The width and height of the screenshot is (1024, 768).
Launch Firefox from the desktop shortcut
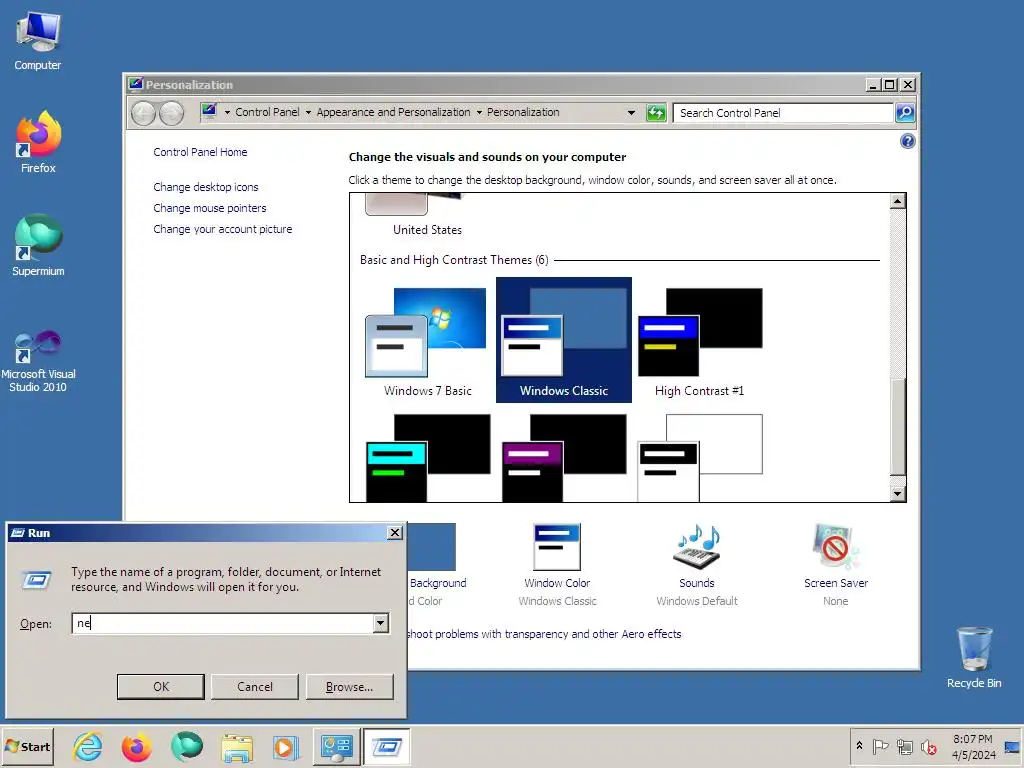[38, 142]
